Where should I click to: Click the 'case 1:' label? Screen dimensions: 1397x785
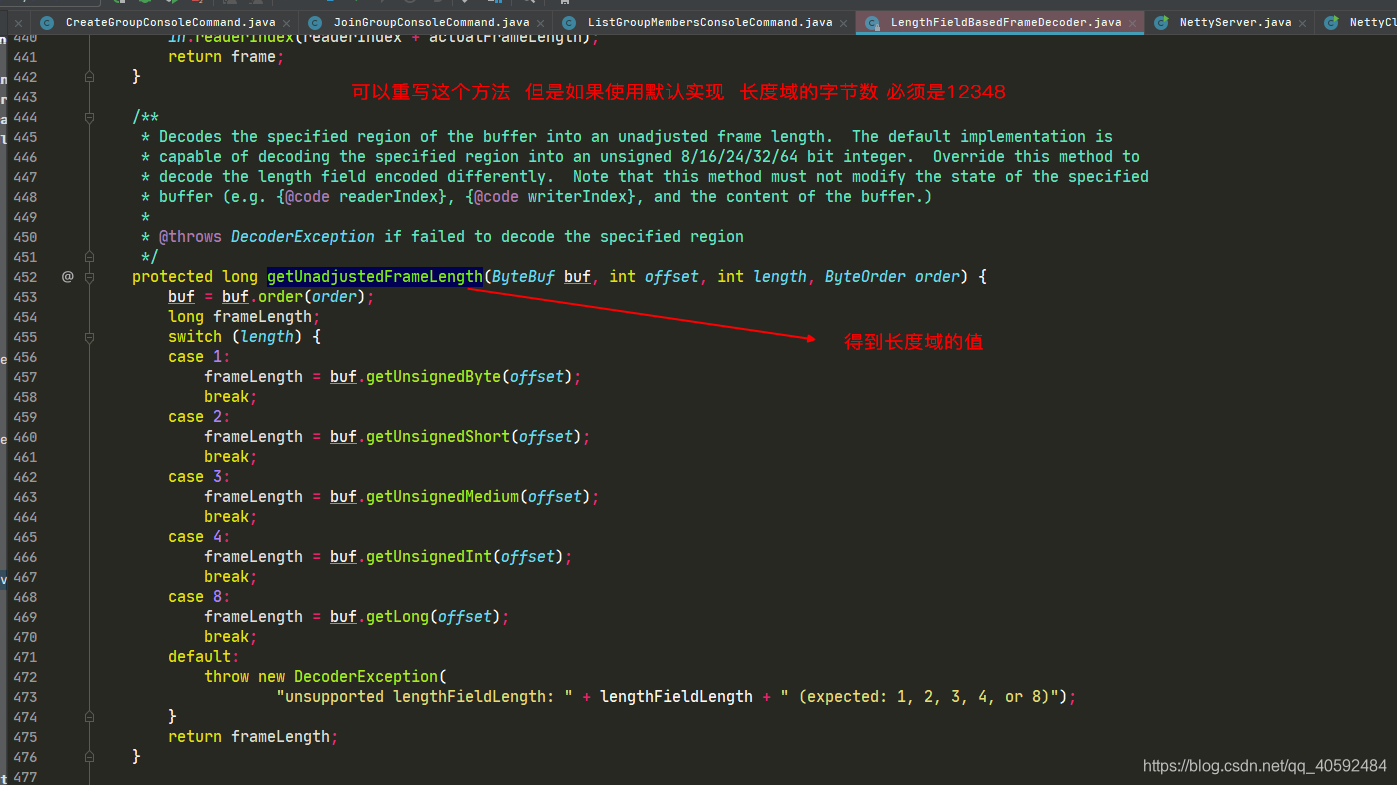199,357
